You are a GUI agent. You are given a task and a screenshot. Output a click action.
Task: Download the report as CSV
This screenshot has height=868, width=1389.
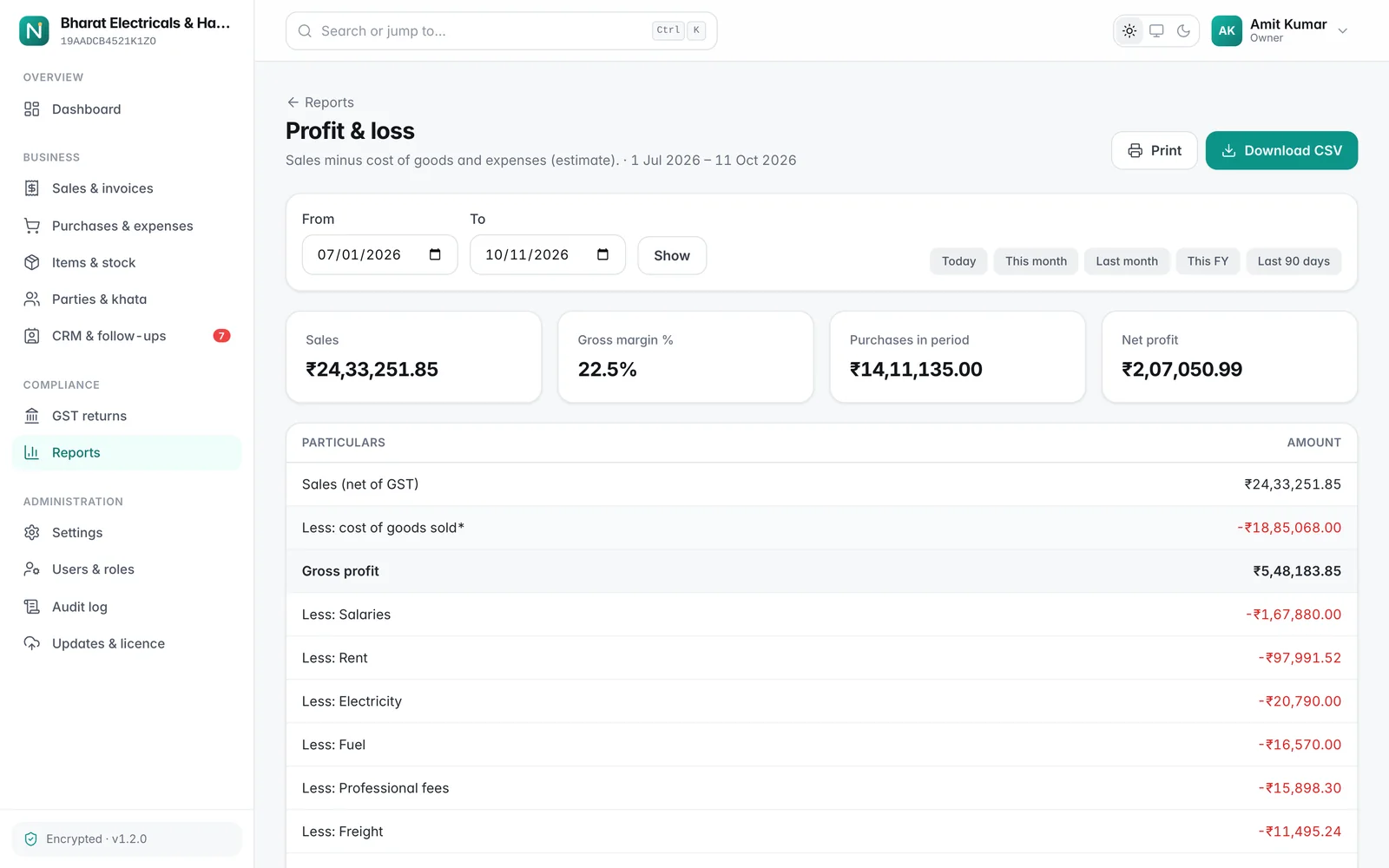[1281, 150]
